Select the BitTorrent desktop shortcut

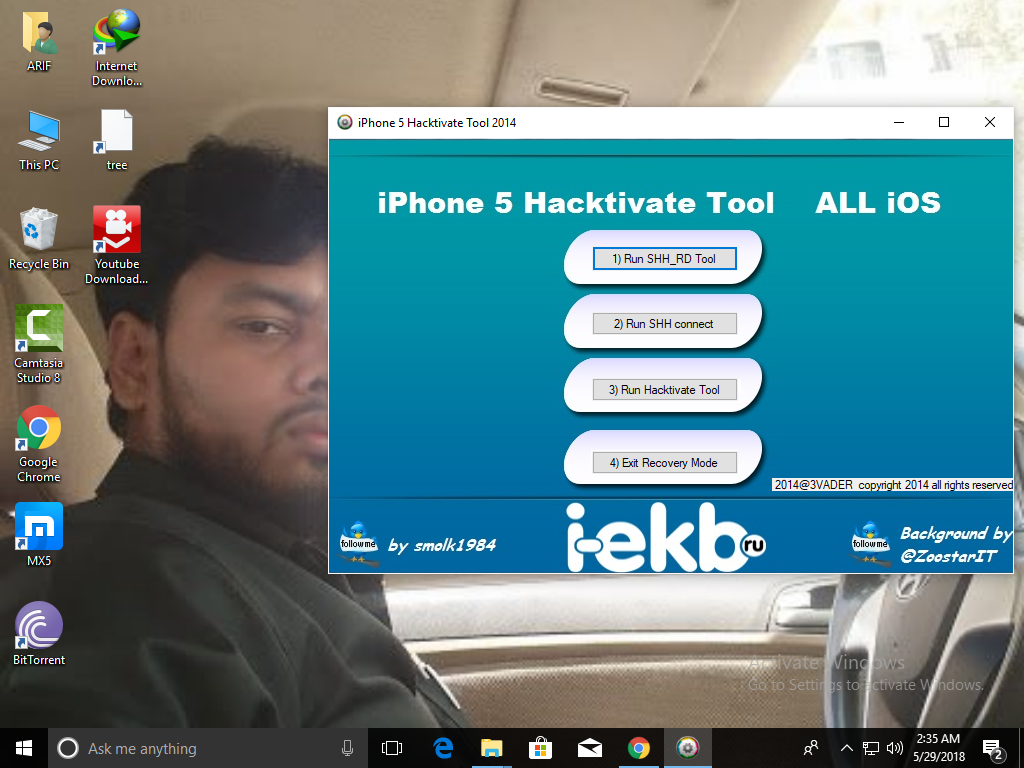click(39, 634)
